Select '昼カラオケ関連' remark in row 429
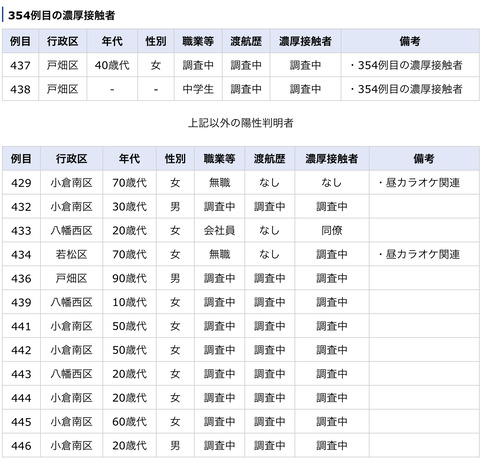This screenshot has height=461, width=480. point(423,183)
